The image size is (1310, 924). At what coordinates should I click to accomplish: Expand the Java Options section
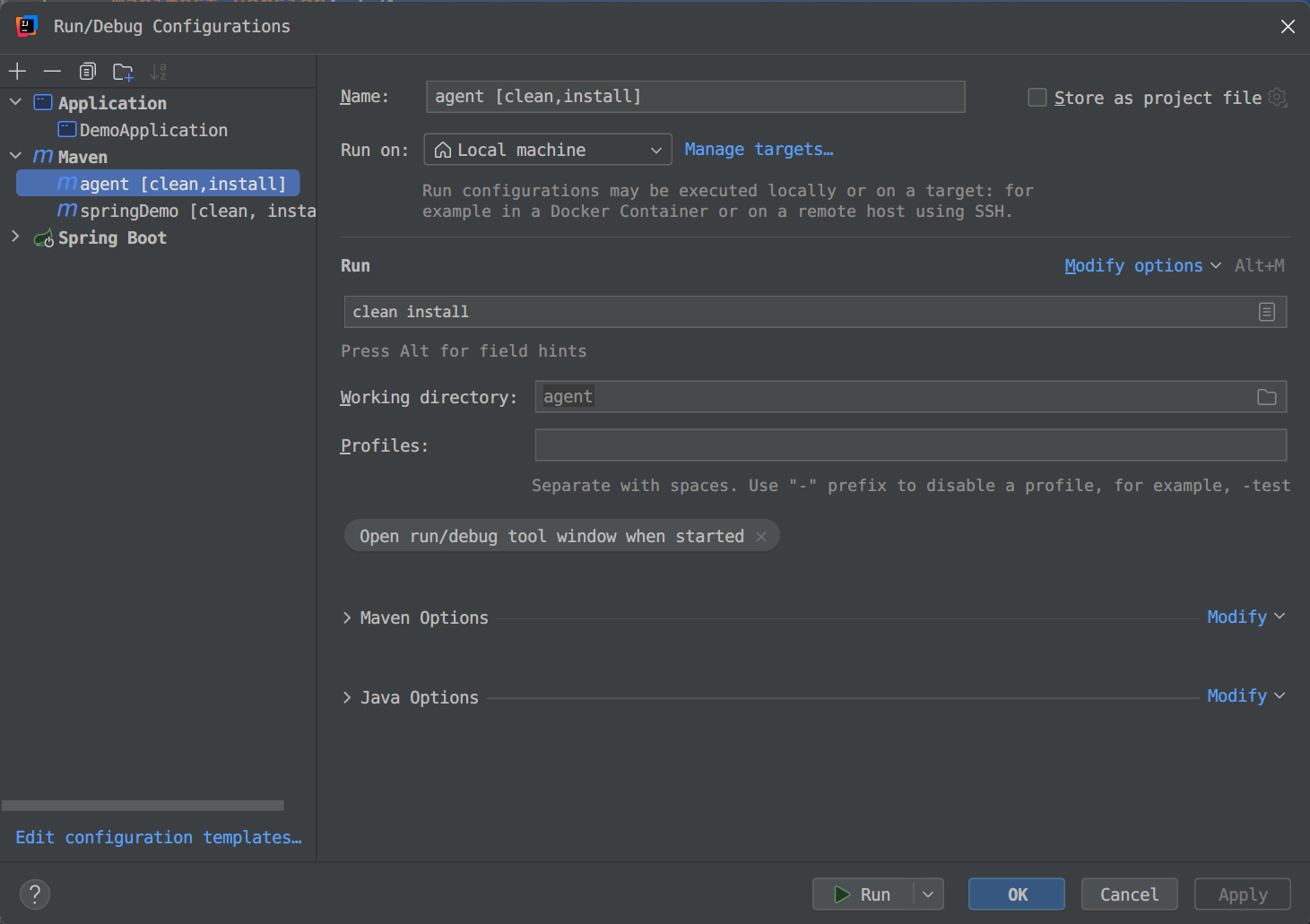[347, 697]
